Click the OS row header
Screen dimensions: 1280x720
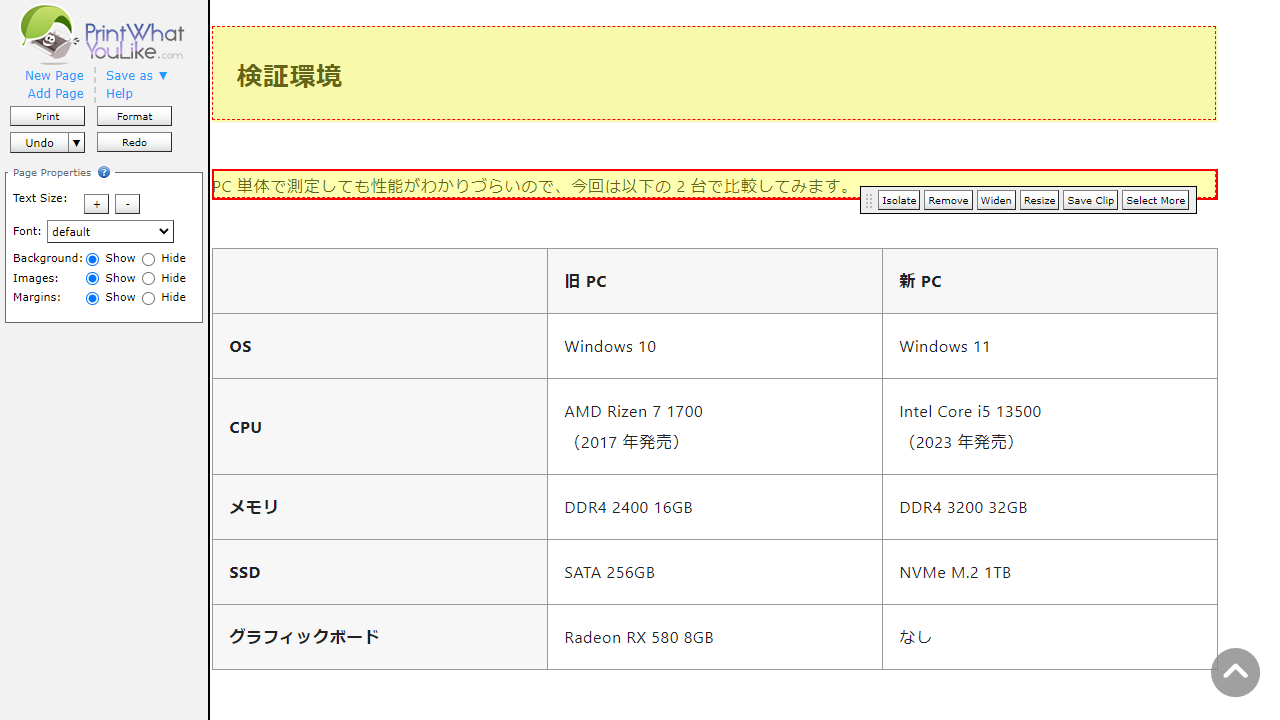coord(380,346)
